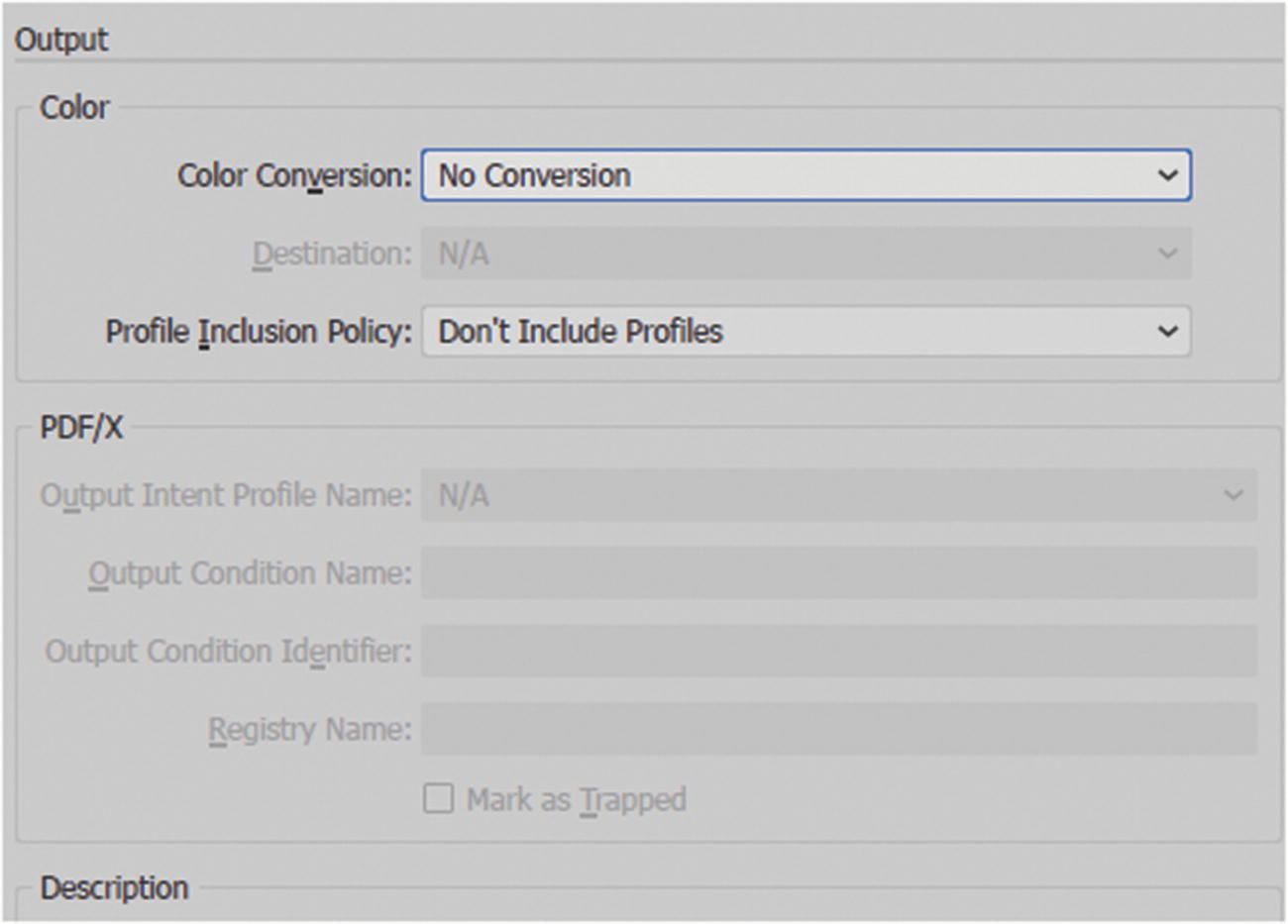The width and height of the screenshot is (1288, 924).
Task: Focus the Output Condition Identifier input field
Action: point(839,651)
